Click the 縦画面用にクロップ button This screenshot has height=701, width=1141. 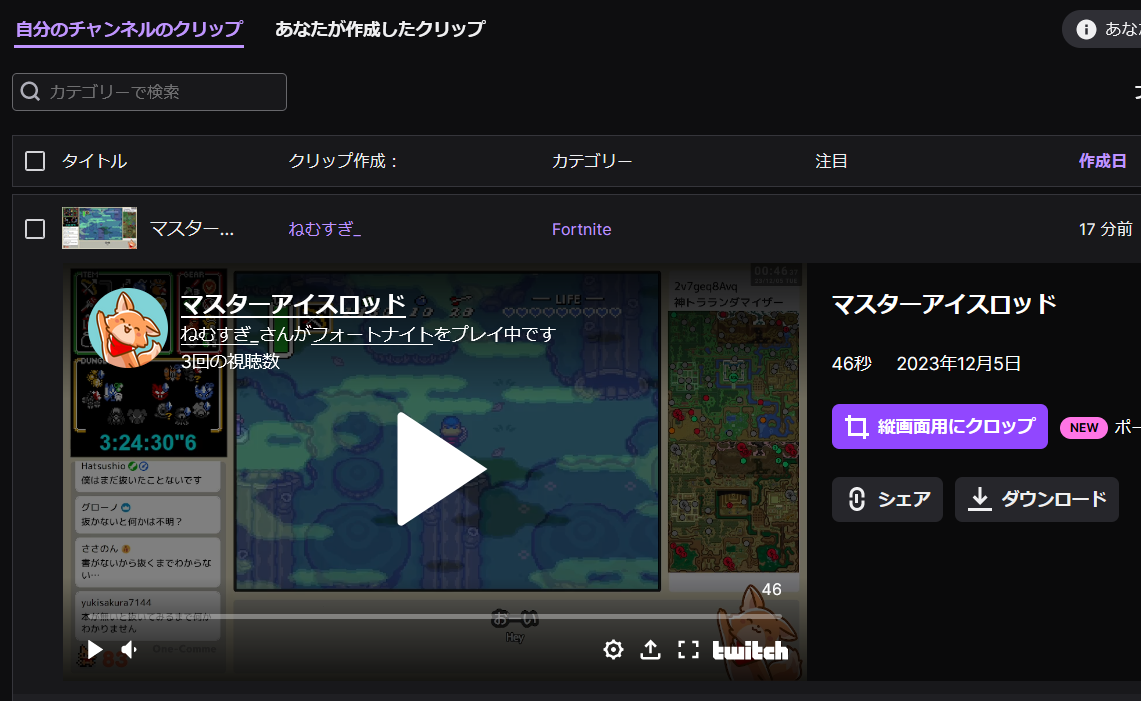click(x=939, y=426)
